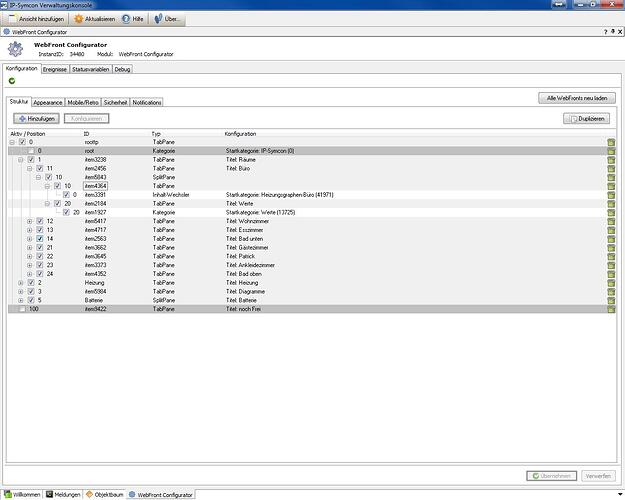Image resolution: width=625 pixels, height=500 pixels.
Task: Uncheck the item5417 Wohnzimmer checkbox
Action: [x=40, y=221]
